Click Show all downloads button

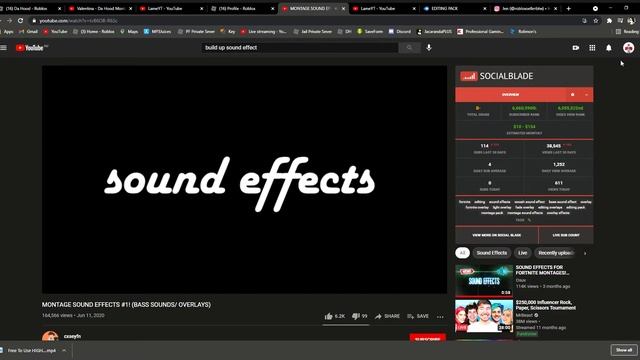coord(624,350)
